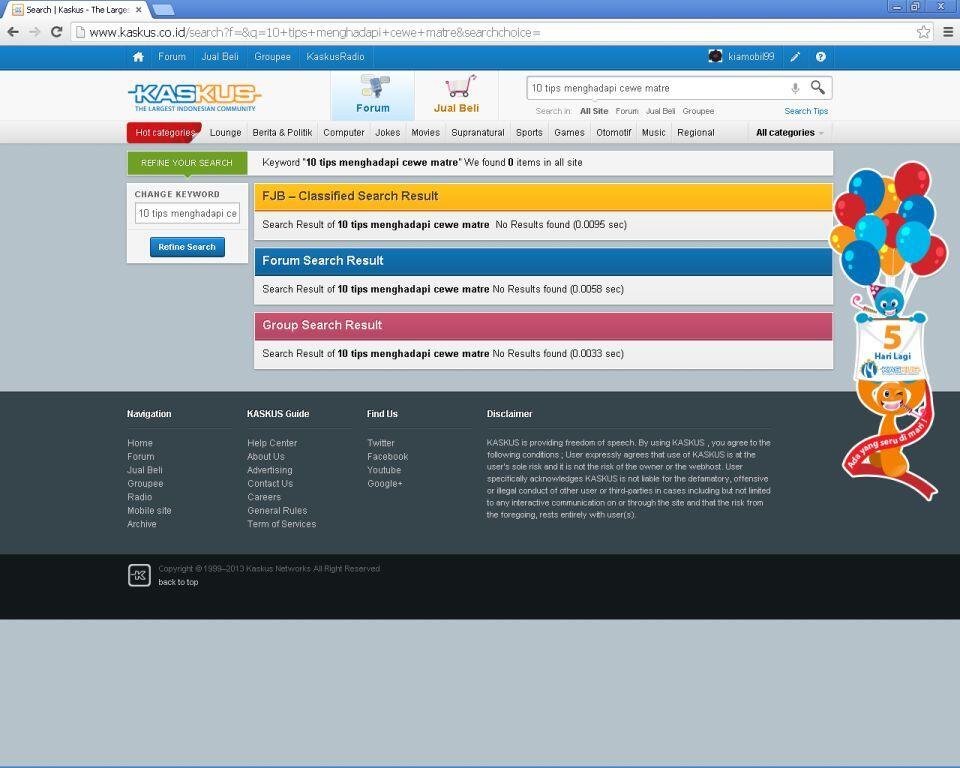
Task: Click KaskusRadio in the top bar
Action: pos(336,57)
